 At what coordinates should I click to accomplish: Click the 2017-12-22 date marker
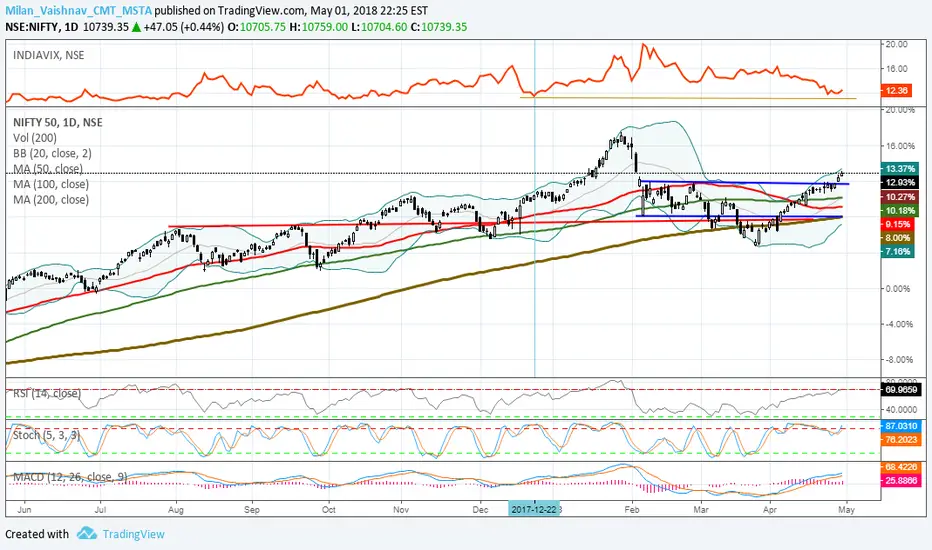(534, 510)
